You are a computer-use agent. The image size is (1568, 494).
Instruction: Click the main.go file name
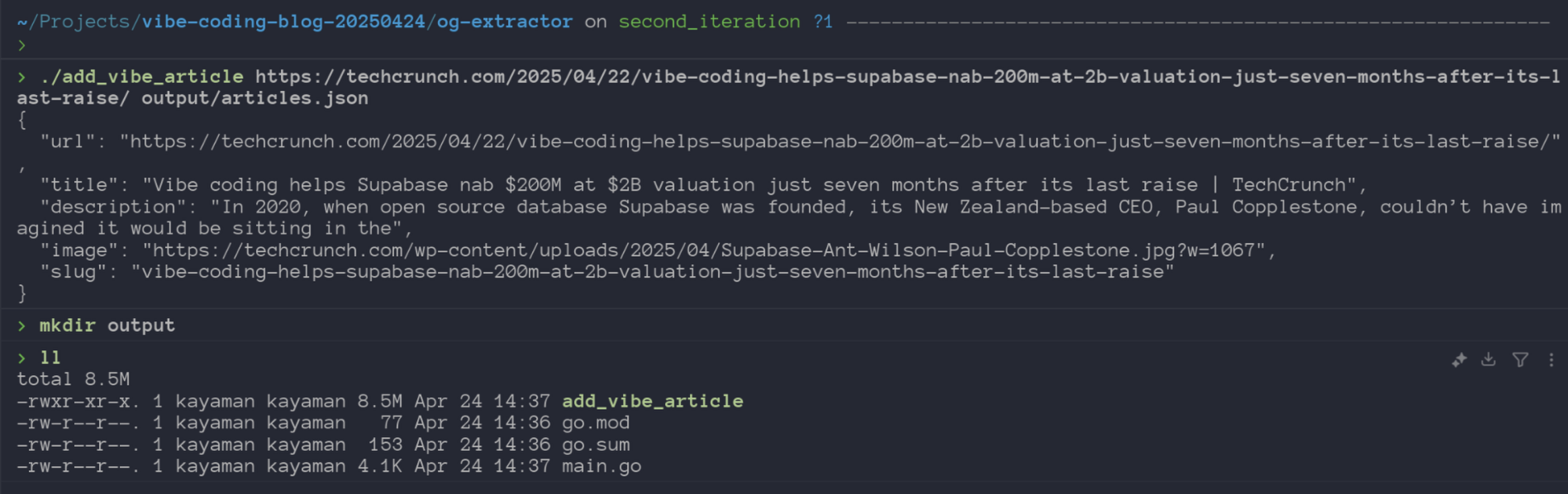tap(601, 466)
